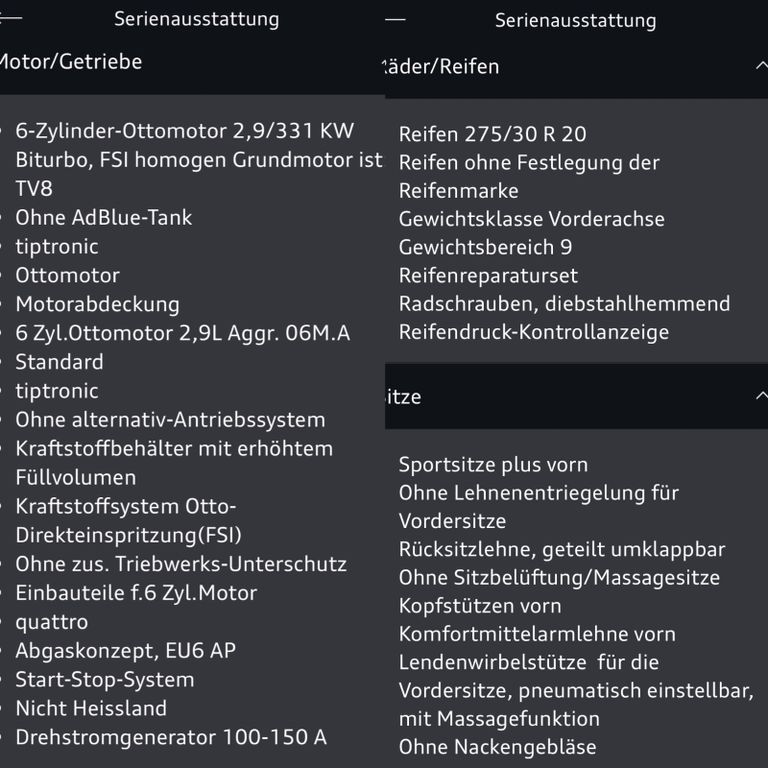Tap back arrow on right Serienausstattung panel
The width and height of the screenshot is (768, 768).
(395, 18)
